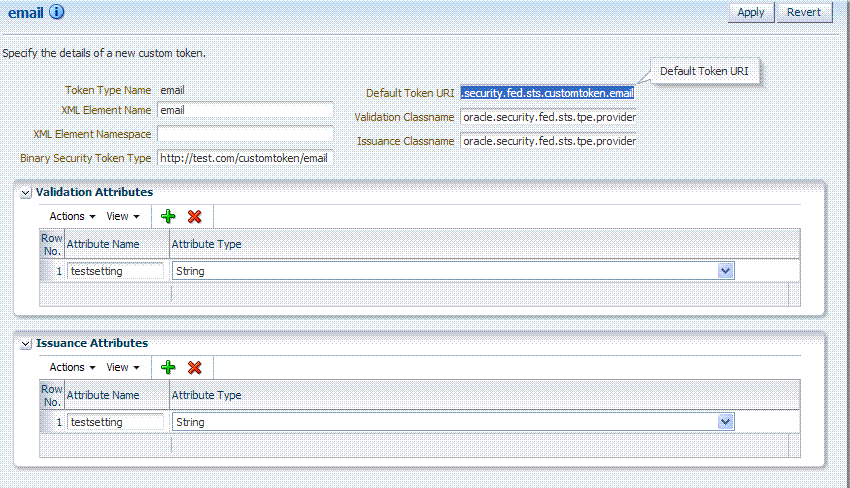Focus the XML Element Namespace field
850x488 pixels.
coord(245,134)
